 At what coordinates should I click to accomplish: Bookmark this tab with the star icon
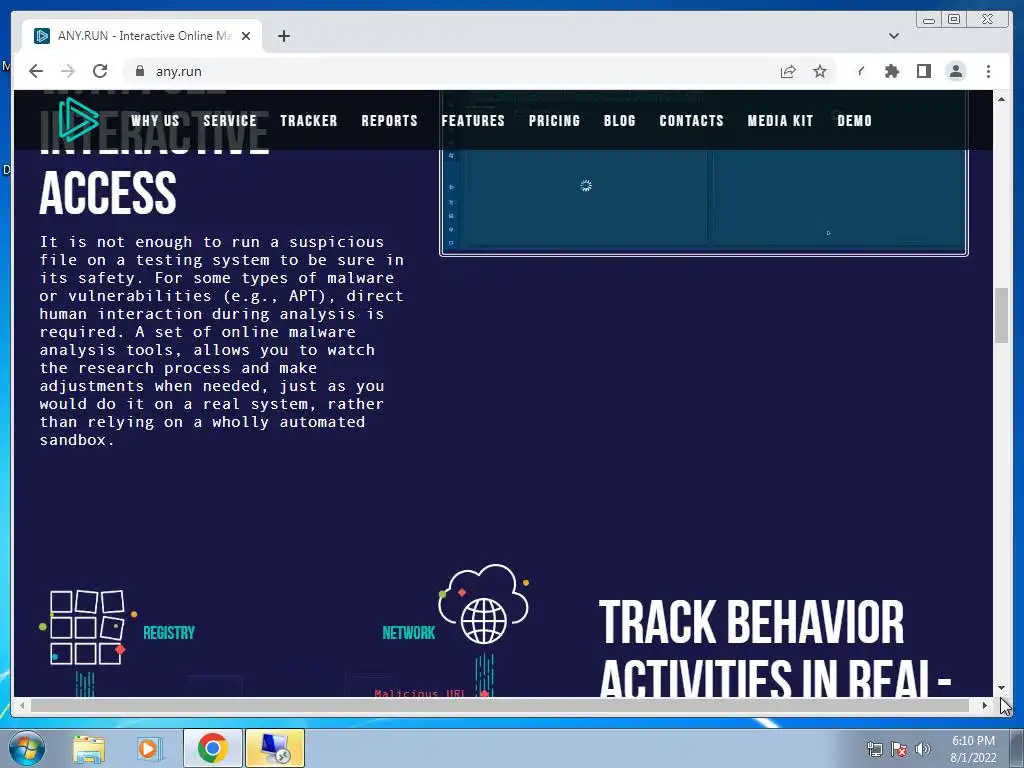[x=820, y=71]
